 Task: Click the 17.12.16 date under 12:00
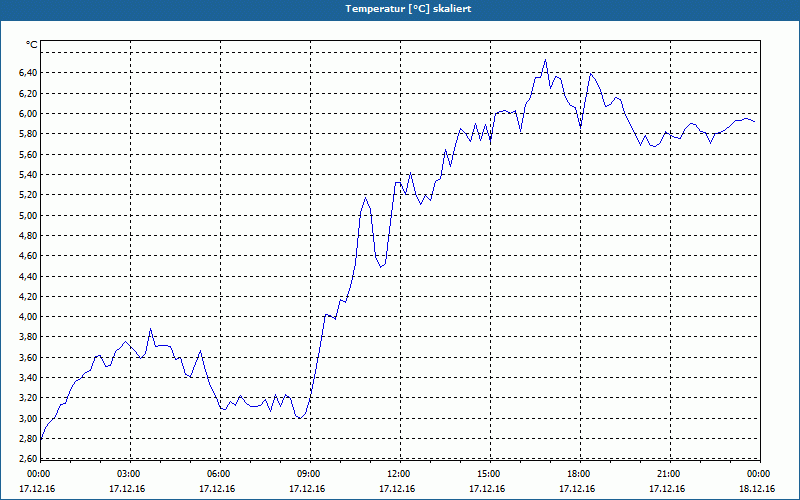coord(397,489)
